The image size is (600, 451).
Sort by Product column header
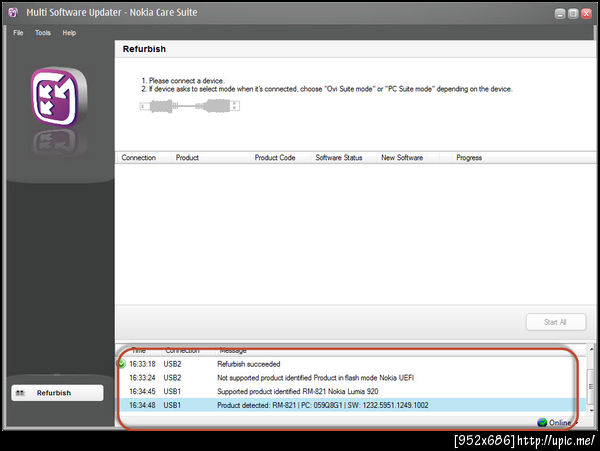[x=187, y=158]
